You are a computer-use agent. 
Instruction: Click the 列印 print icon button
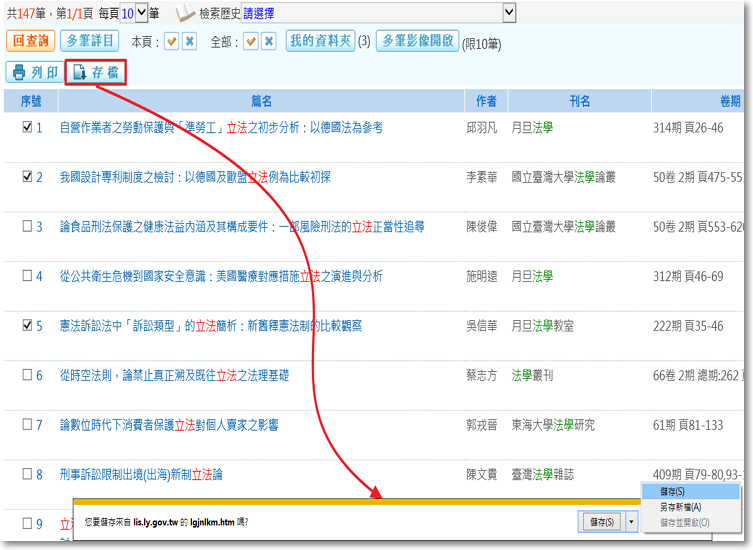point(33,72)
